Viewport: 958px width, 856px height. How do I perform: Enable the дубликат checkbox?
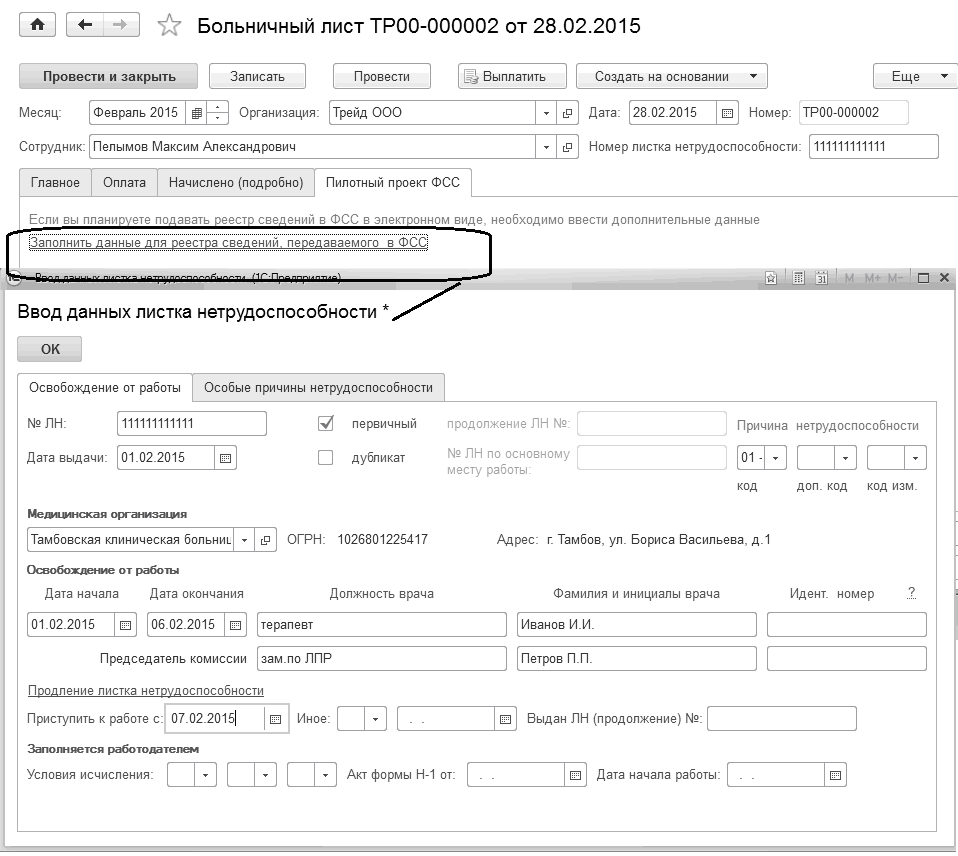point(326,458)
